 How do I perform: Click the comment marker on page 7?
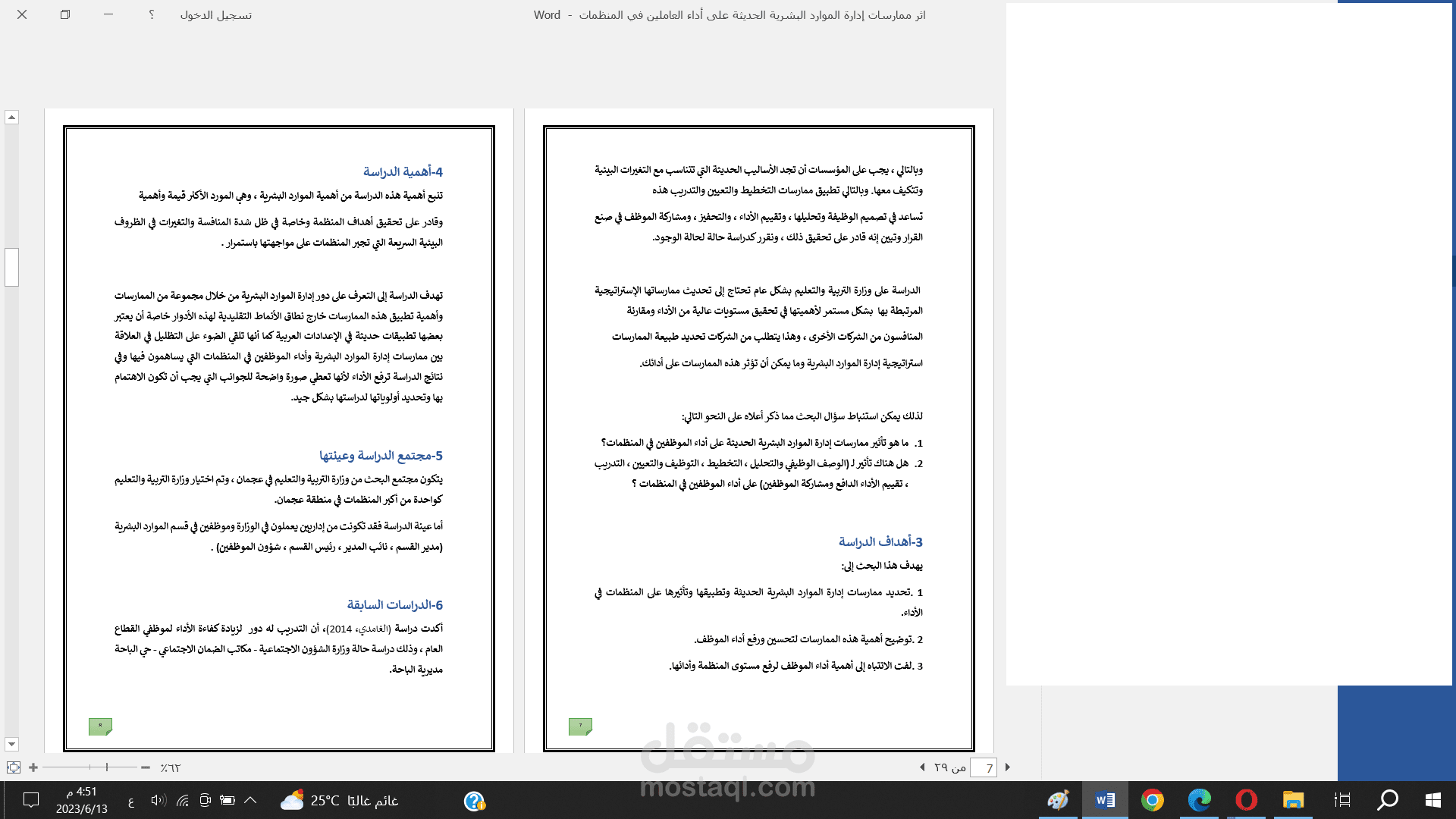[580, 726]
